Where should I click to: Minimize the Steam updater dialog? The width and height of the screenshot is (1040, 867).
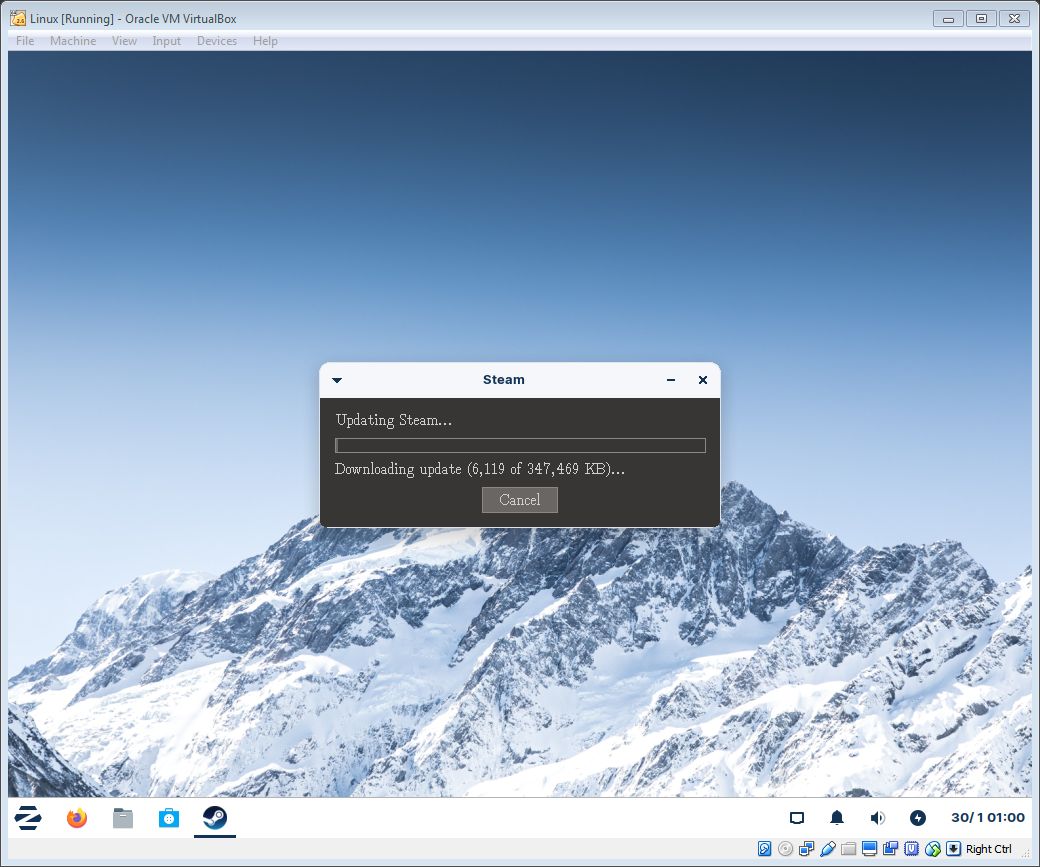(671, 380)
